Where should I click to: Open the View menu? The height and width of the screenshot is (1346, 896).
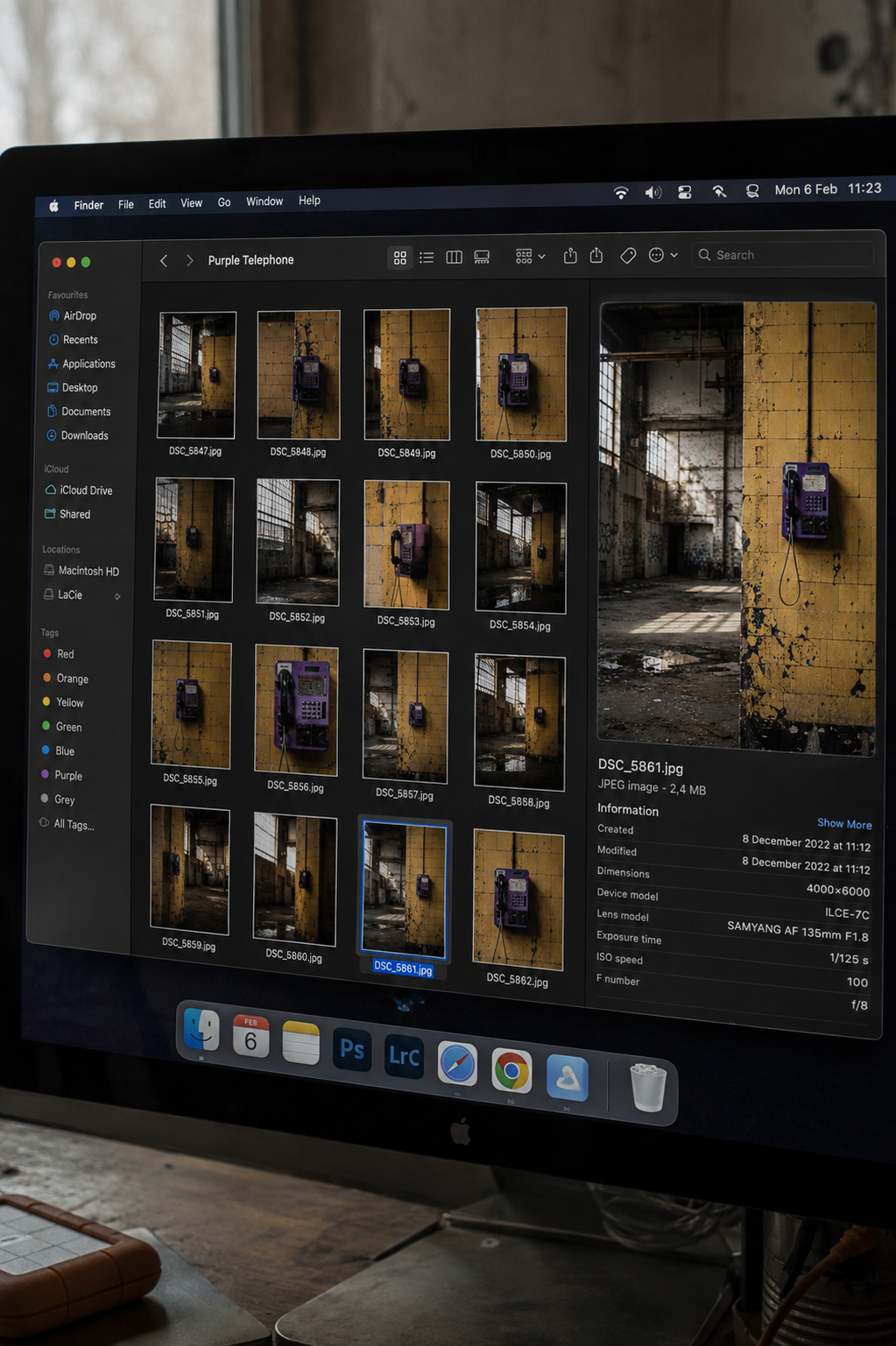point(191,203)
